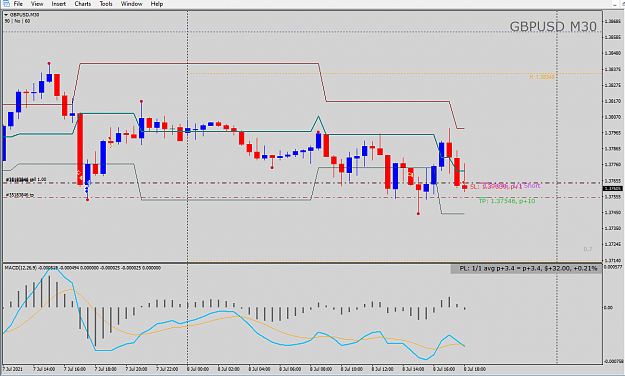Click the red dot marking the lowest candle wick

(418, 214)
